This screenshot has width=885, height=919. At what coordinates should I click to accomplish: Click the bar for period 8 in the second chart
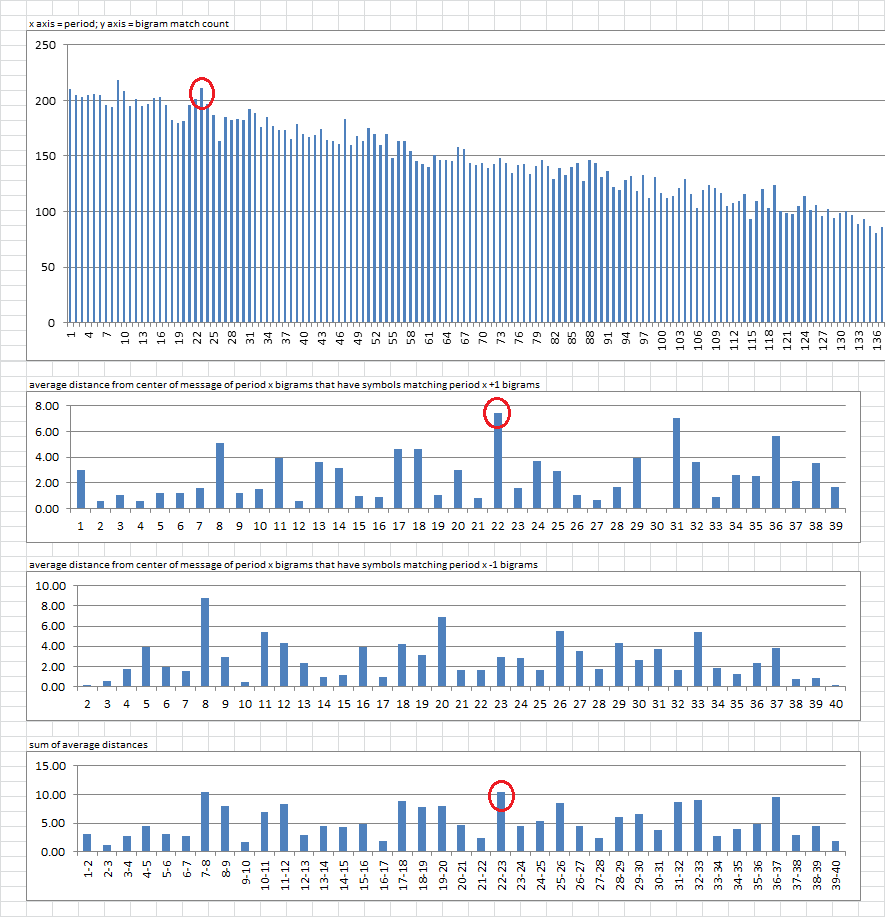click(220, 476)
